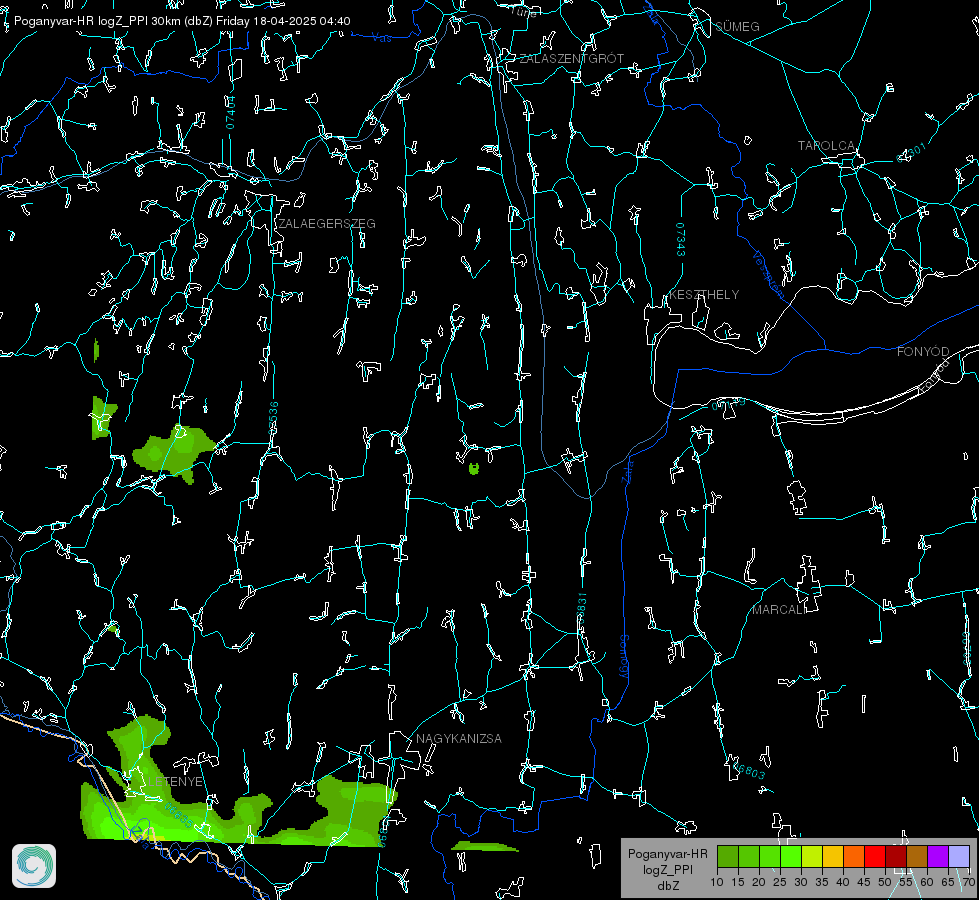Click the dbZ unit text in the legend

point(667,886)
